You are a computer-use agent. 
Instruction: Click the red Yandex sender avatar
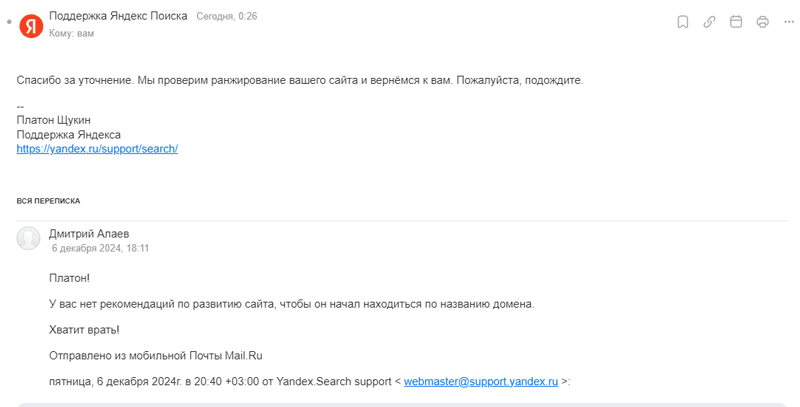tap(31, 26)
